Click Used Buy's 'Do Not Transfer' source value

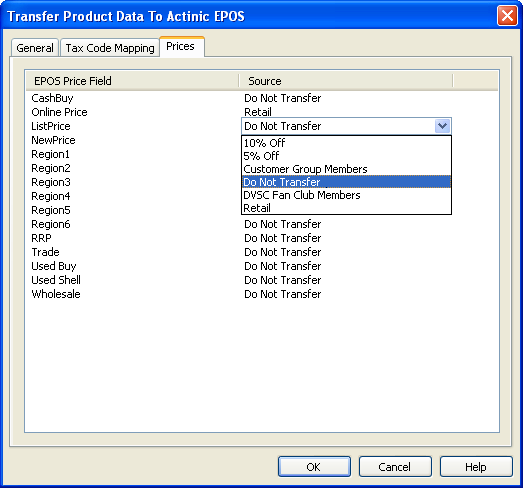[283, 266]
